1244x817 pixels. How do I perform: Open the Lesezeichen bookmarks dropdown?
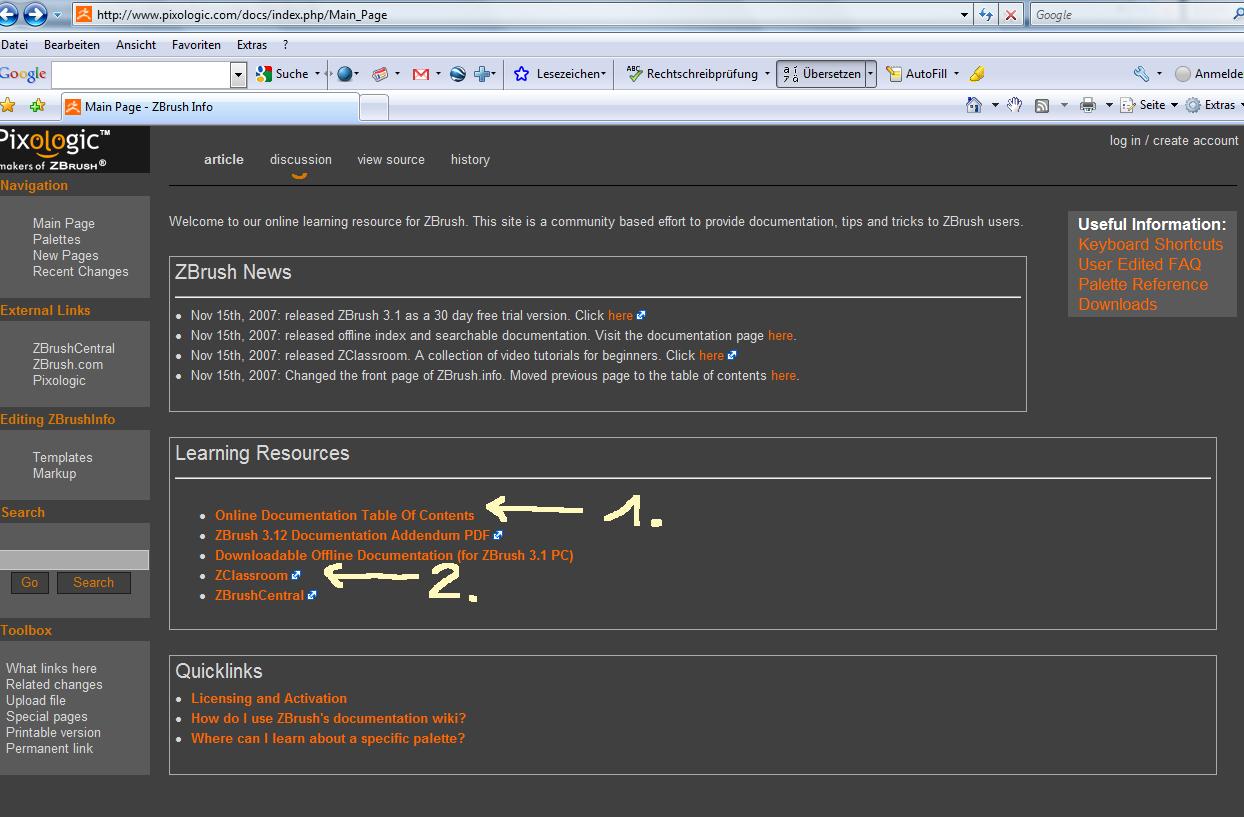603,74
